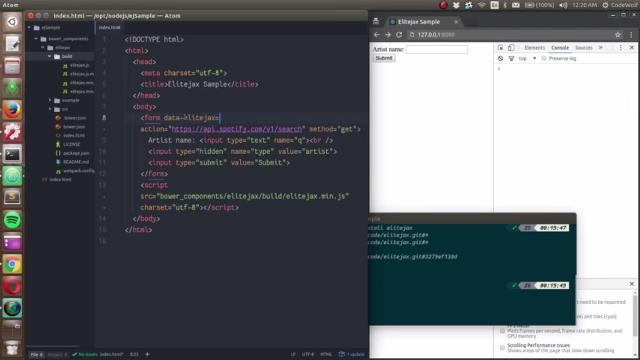Open the Terminal from the launcher

click(x=12, y=154)
